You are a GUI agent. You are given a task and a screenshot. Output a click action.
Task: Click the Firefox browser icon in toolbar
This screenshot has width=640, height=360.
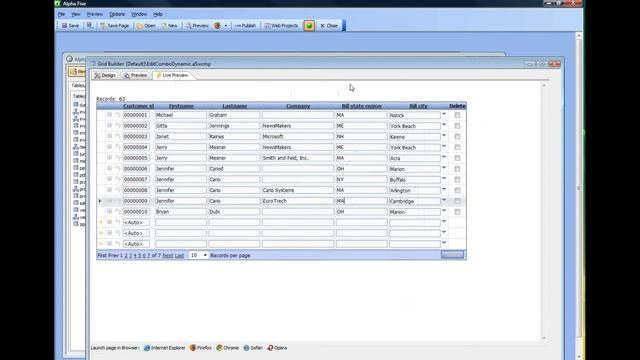(217, 26)
